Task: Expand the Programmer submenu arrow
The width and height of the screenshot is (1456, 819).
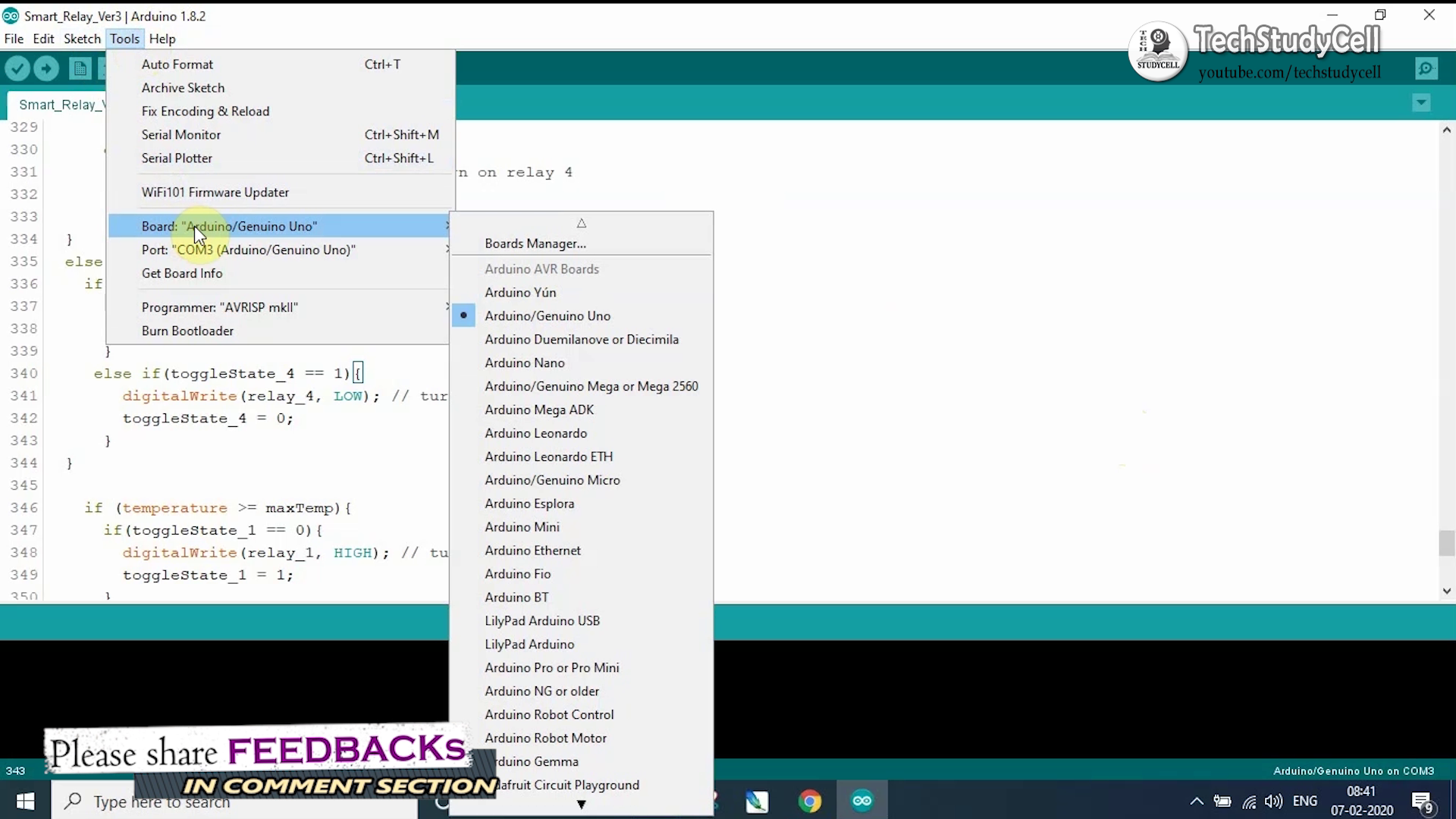Action: (x=448, y=307)
